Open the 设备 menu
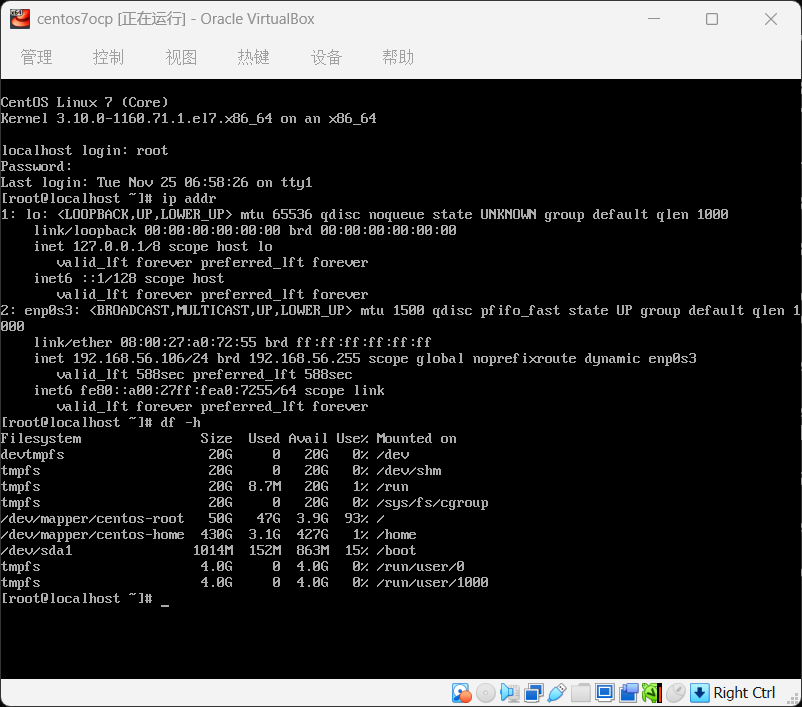 point(326,57)
